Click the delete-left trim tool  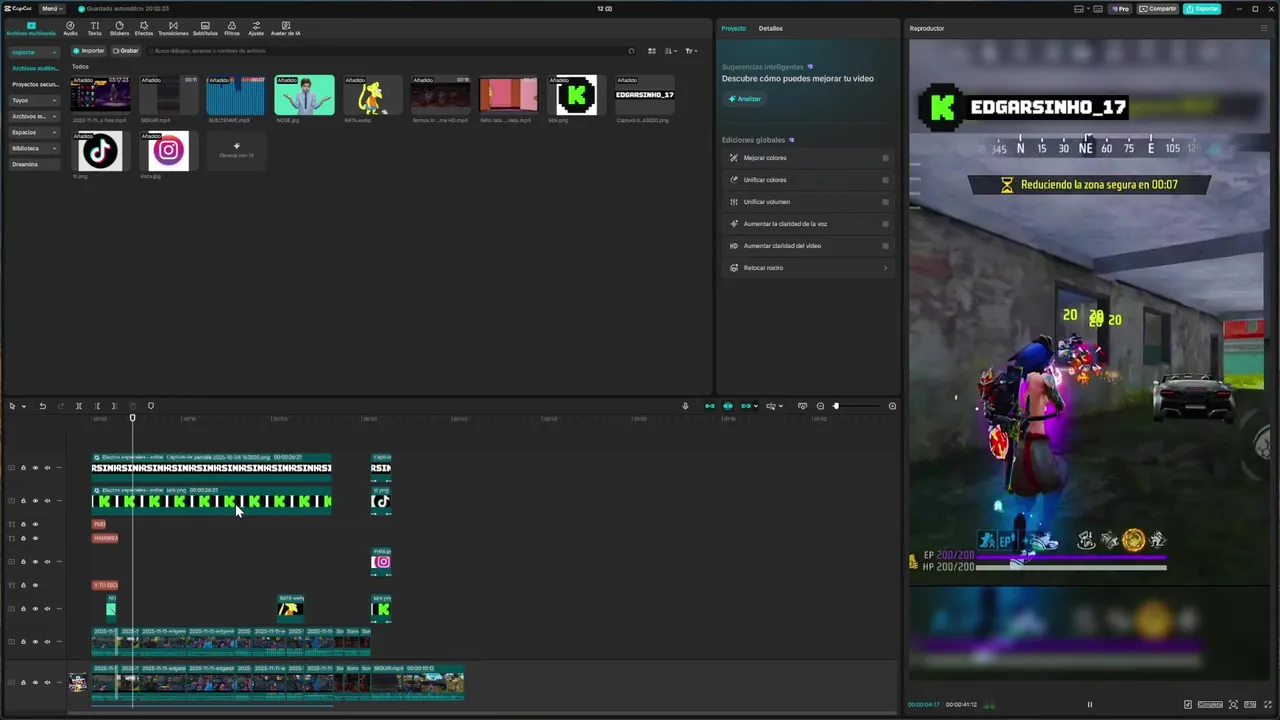pos(97,406)
